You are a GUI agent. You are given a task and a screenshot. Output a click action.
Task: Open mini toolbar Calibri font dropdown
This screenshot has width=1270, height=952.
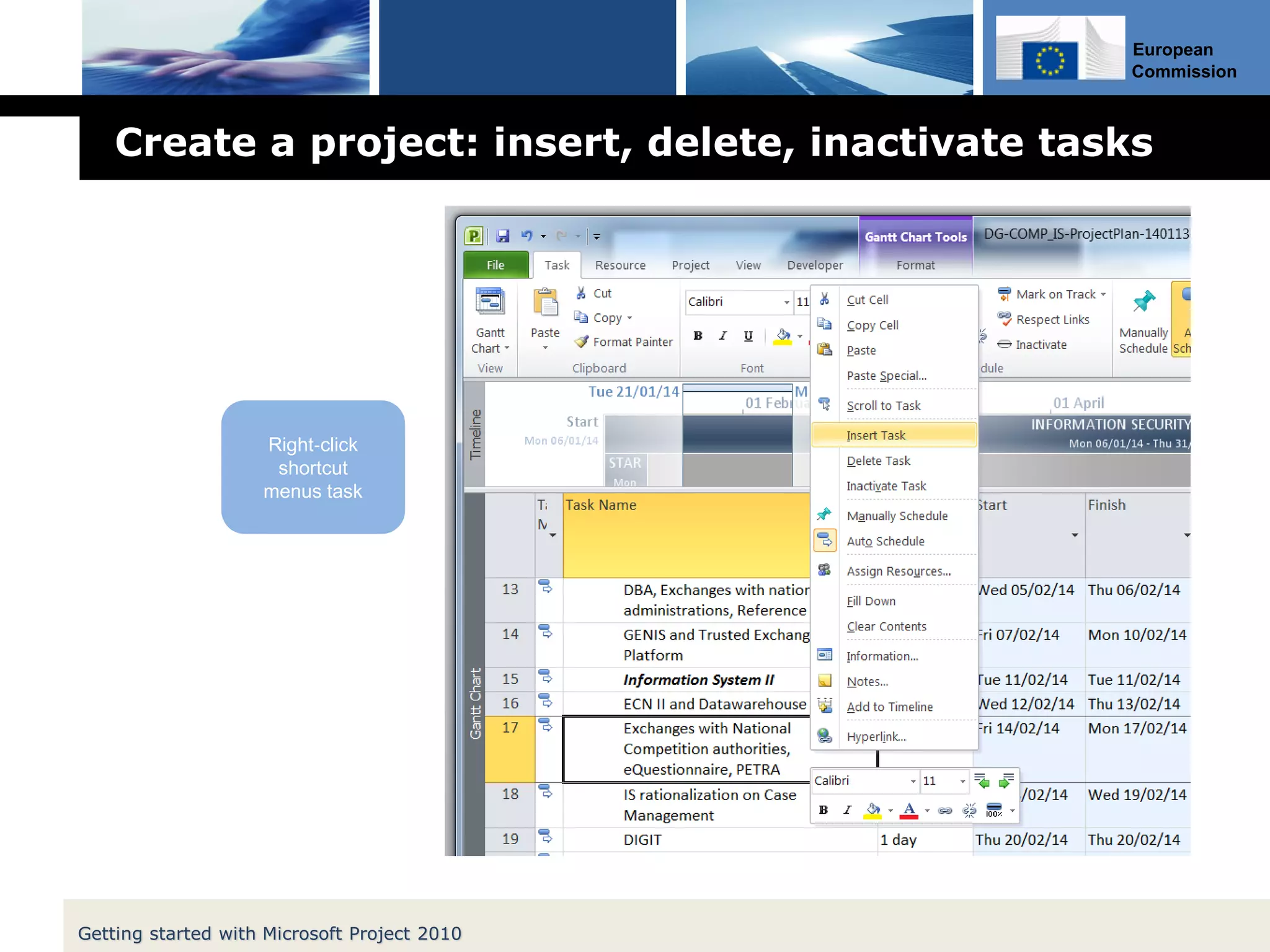(x=913, y=781)
